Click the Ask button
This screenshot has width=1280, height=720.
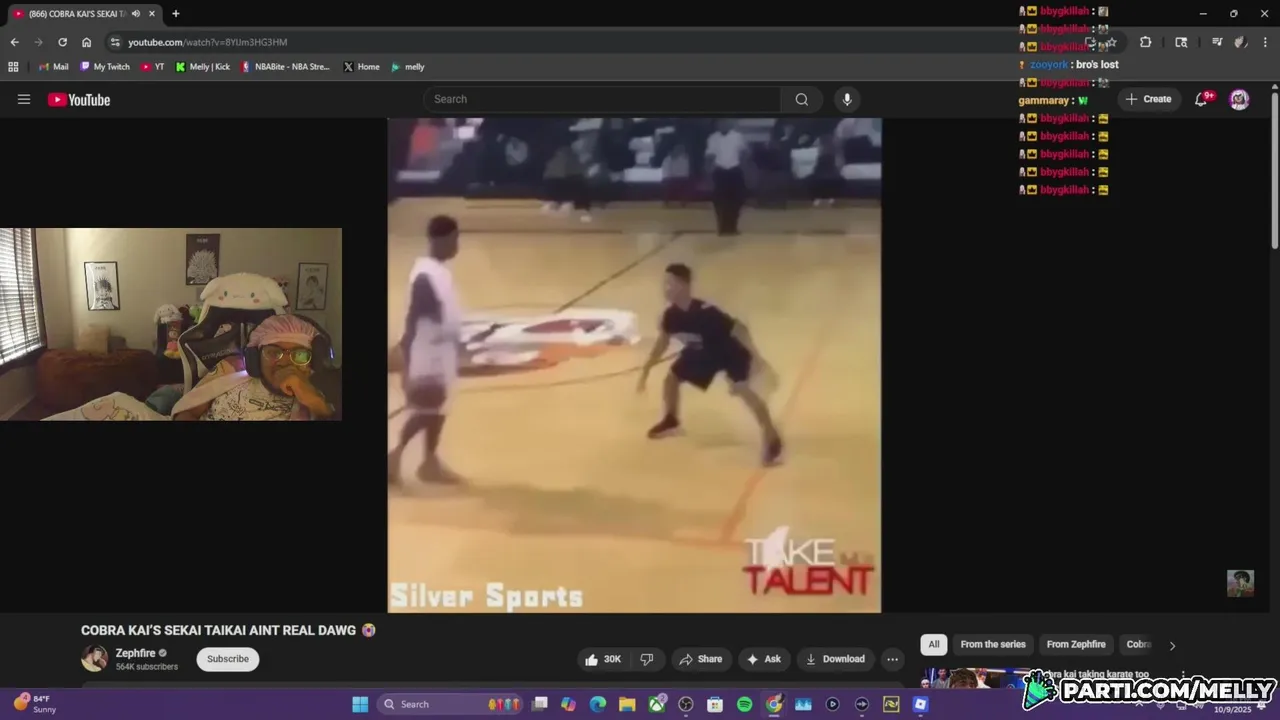pyautogui.click(x=763, y=659)
